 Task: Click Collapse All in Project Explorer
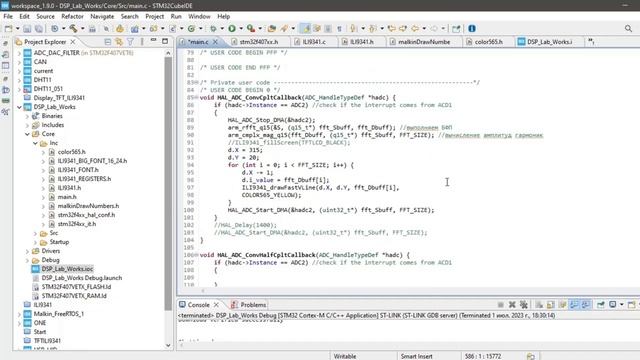tap(108, 42)
